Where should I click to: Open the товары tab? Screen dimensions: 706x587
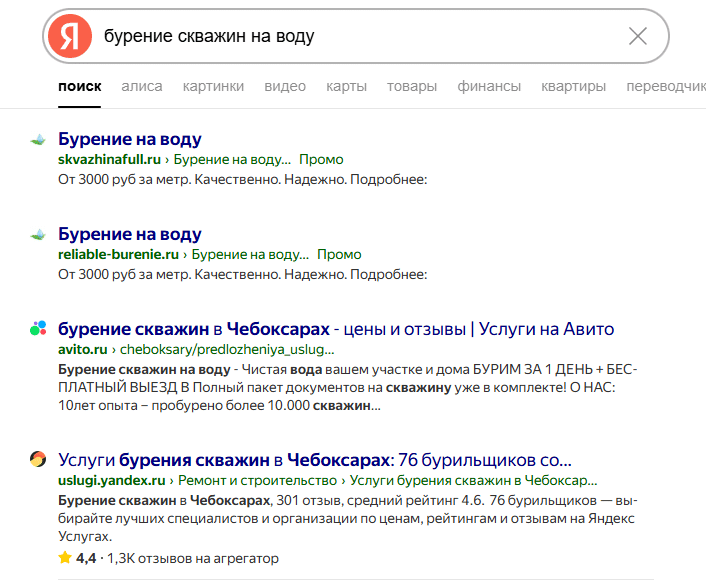click(x=412, y=87)
